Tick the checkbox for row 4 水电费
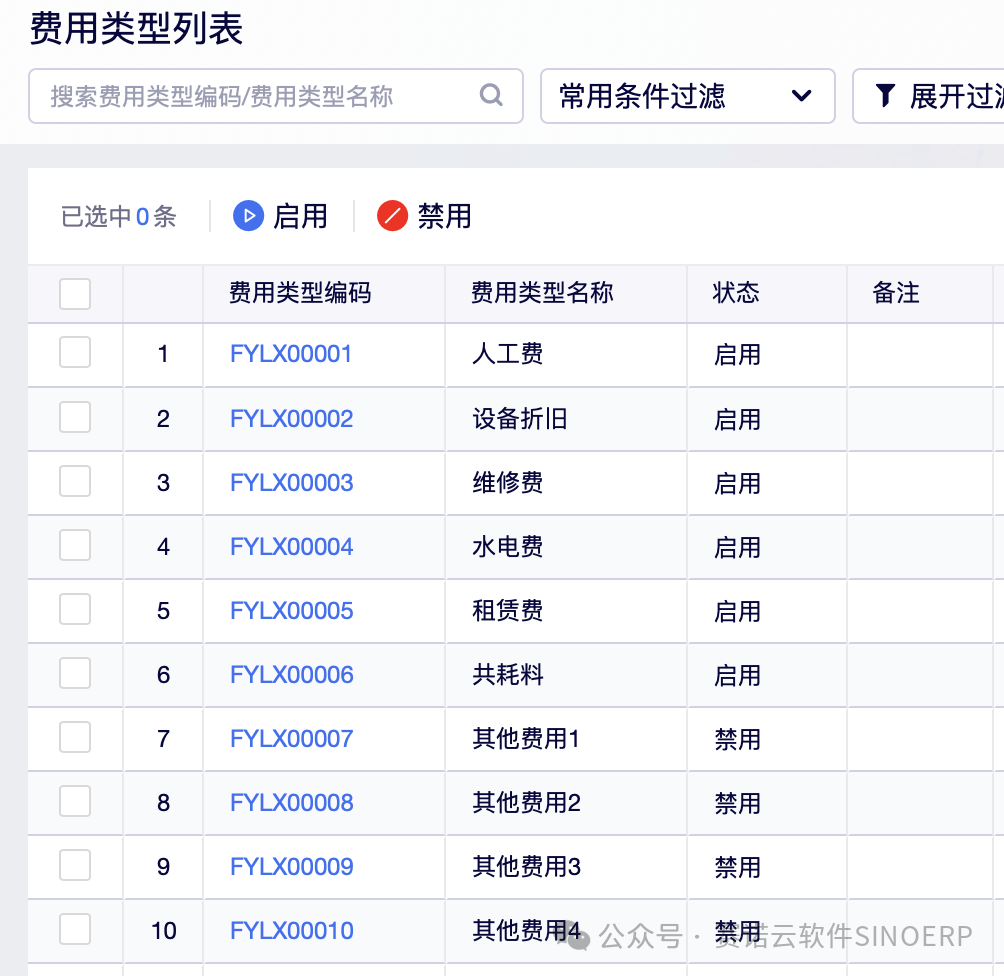 pos(75,546)
